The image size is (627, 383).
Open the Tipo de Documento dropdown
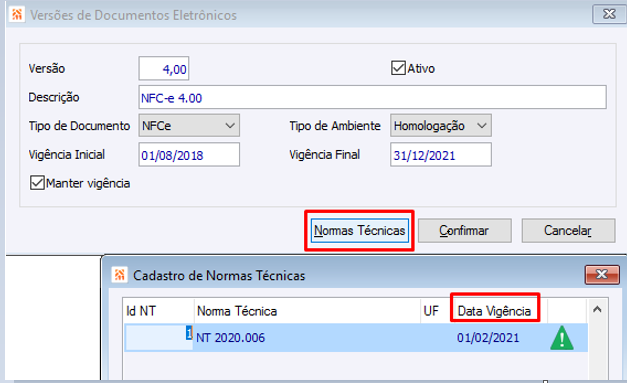coord(189,126)
